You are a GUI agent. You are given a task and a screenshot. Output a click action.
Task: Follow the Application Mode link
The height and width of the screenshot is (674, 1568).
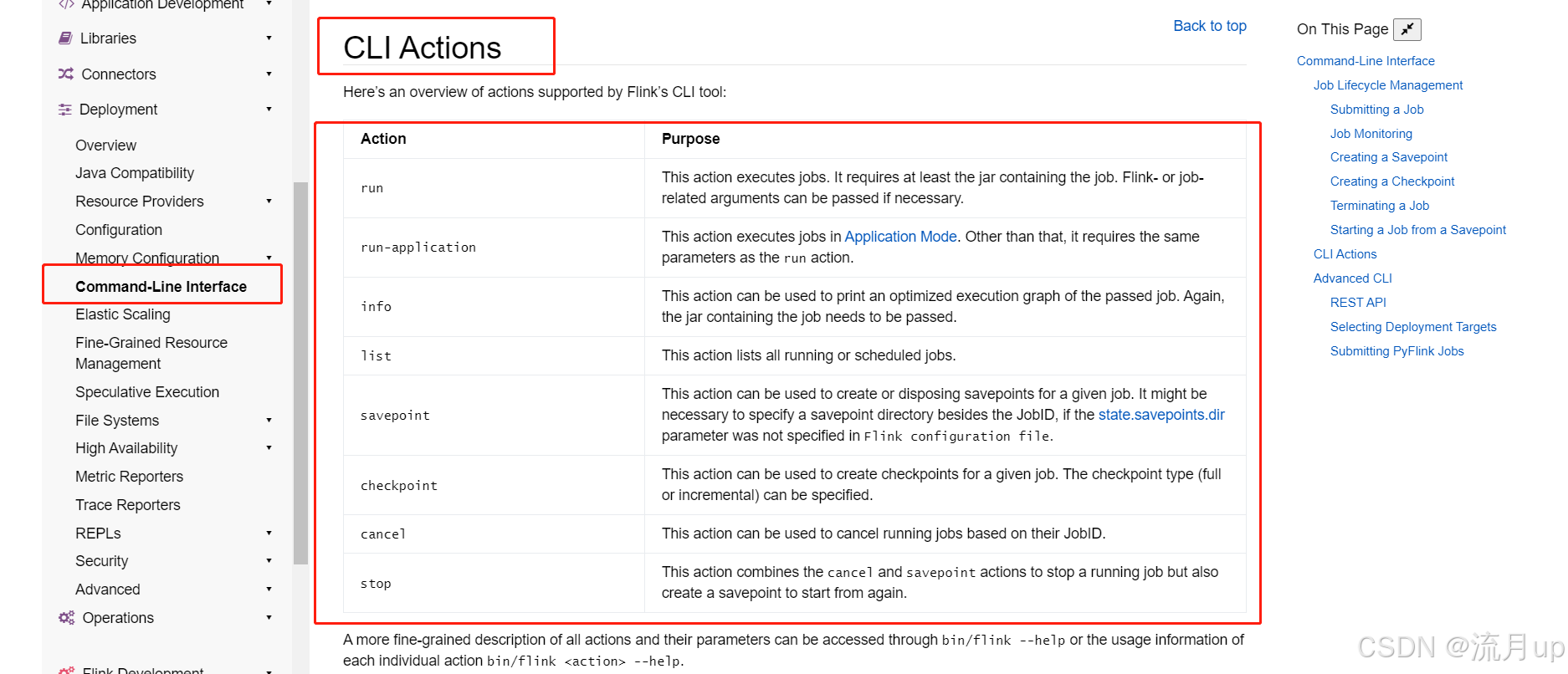(x=900, y=237)
